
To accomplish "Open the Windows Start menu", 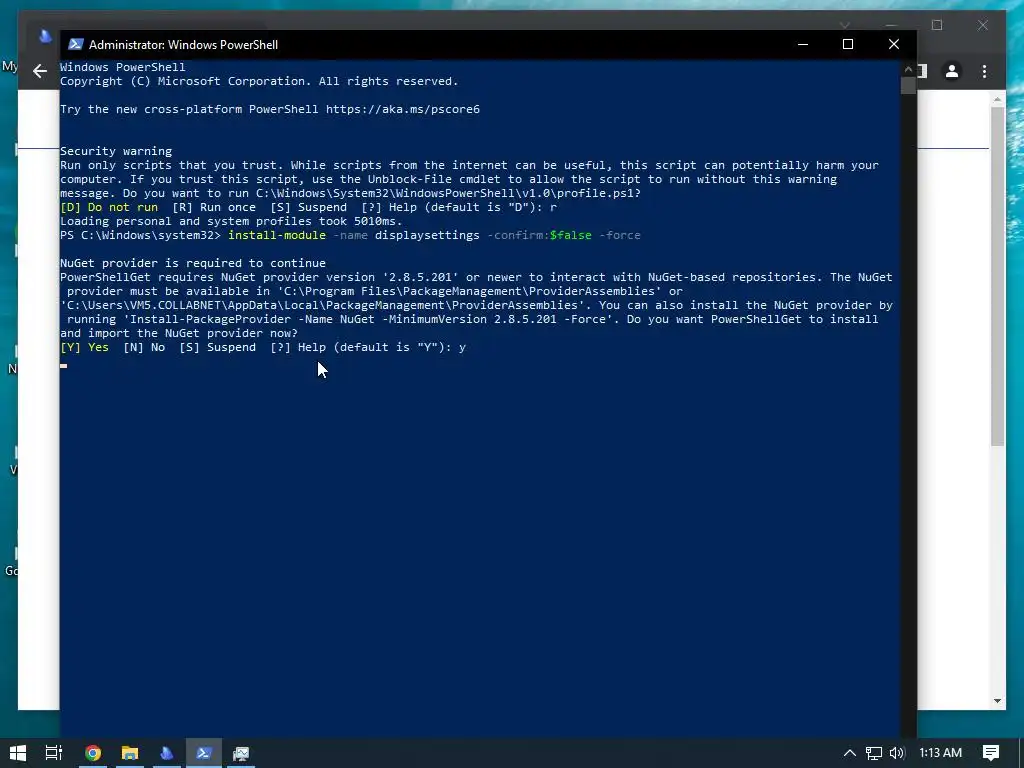I will (18, 753).
